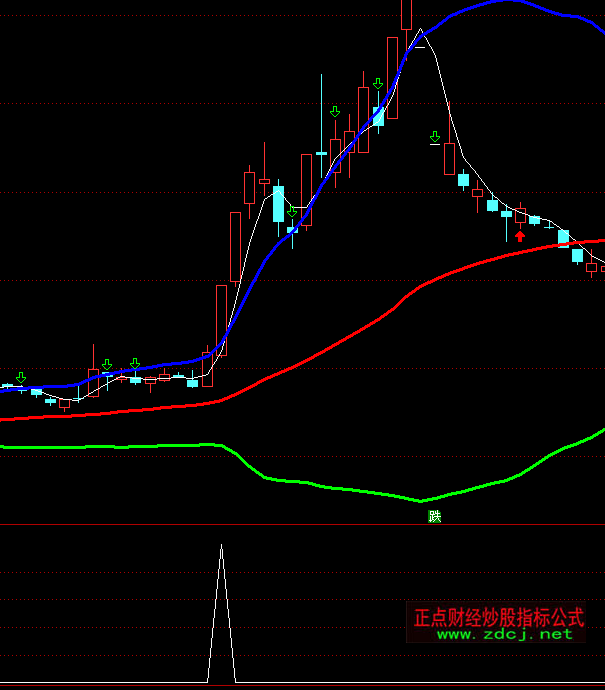Select the tall cyan candle beside the blue line

pyautogui.click(x=278, y=203)
